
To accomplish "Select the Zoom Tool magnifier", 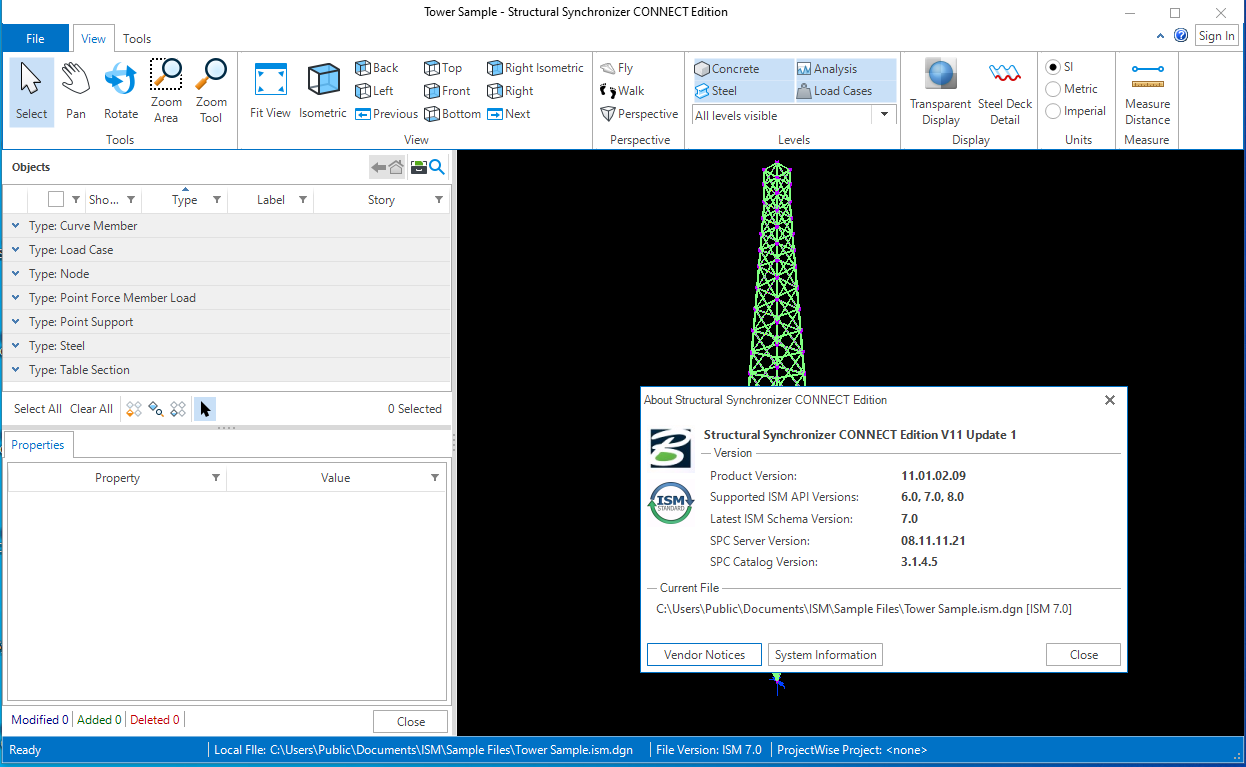I will tap(211, 91).
